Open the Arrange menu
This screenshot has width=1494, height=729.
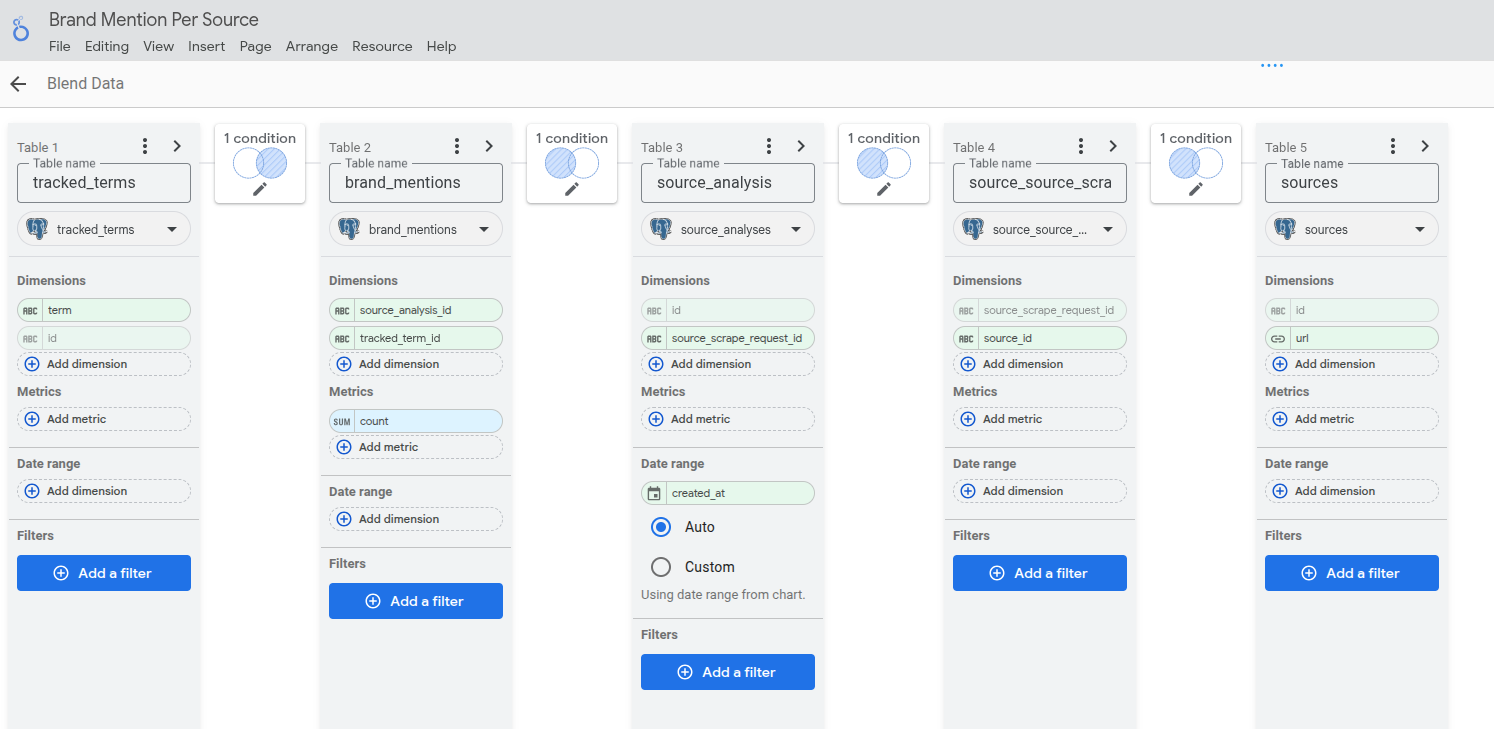tap(312, 46)
